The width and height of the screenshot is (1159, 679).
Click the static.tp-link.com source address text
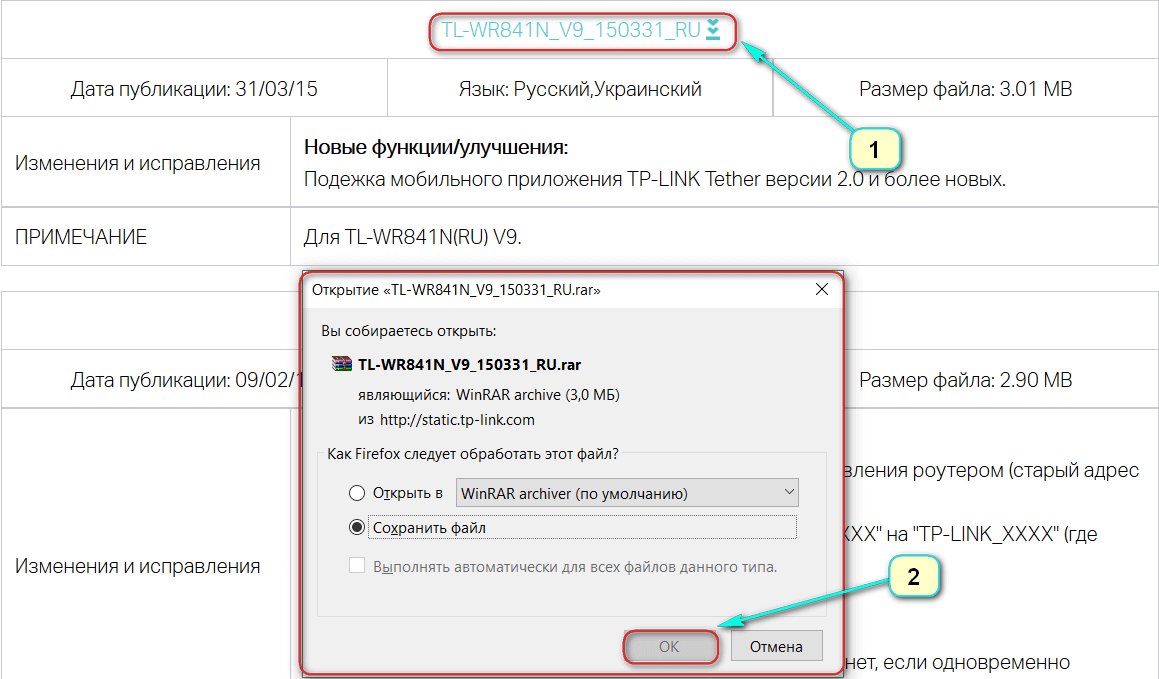[457, 419]
